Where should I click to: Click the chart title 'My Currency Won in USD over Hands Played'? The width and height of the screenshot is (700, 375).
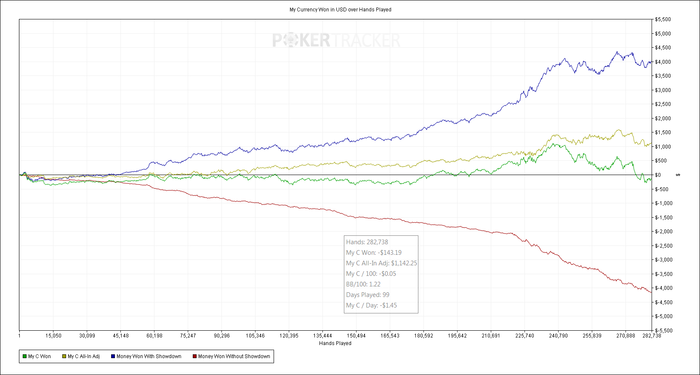pos(340,9)
